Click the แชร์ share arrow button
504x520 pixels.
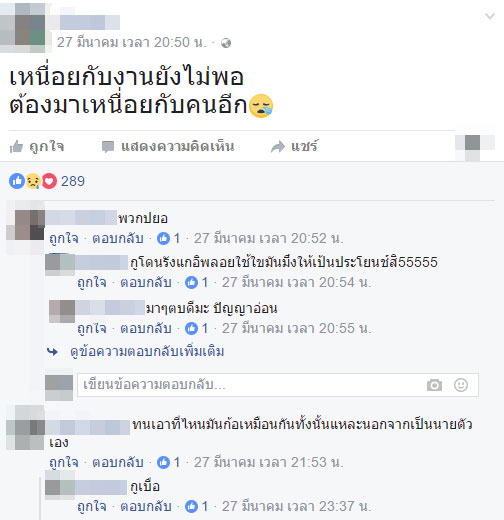[x=295, y=147]
